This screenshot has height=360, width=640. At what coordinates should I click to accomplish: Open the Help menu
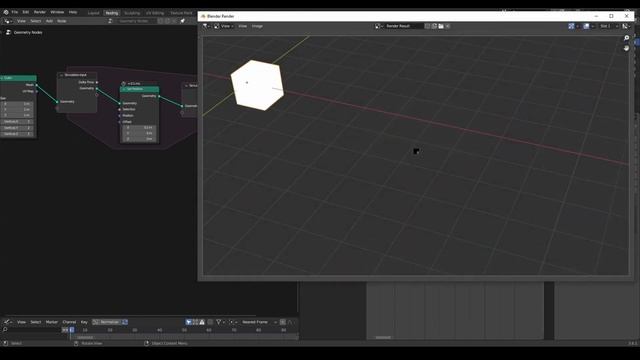73,12
